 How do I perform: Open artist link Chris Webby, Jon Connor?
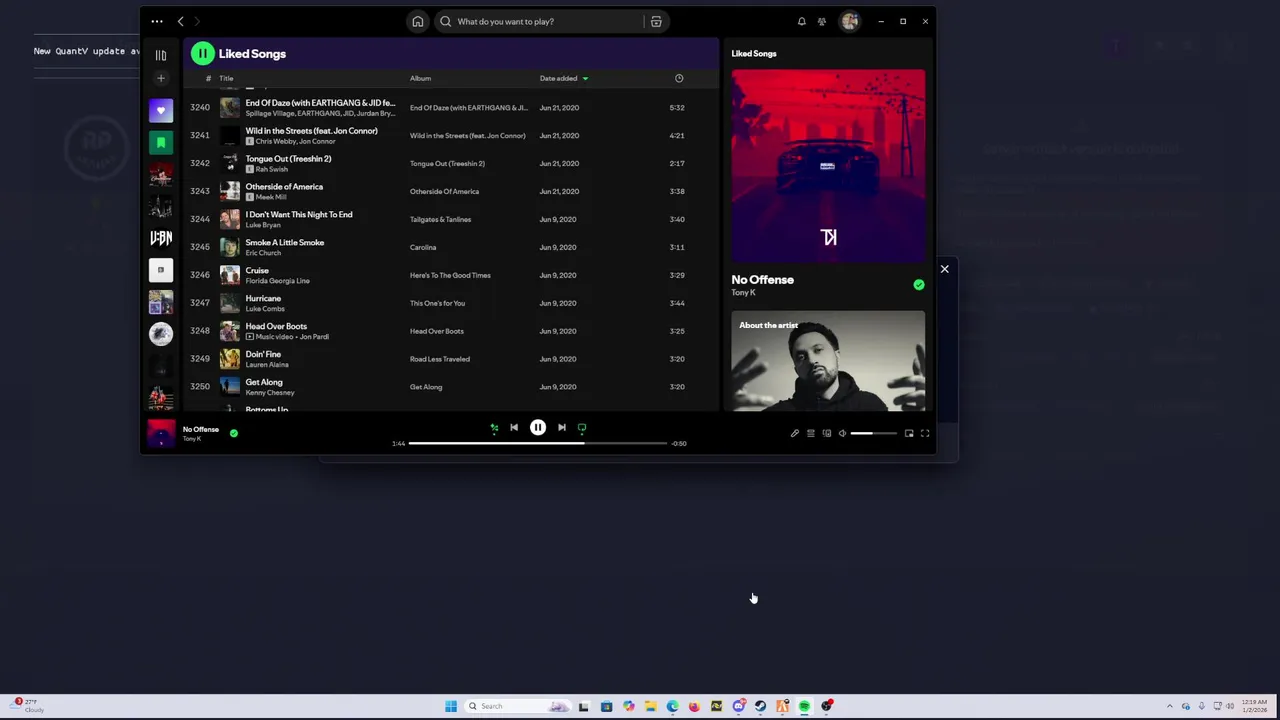(296, 141)
